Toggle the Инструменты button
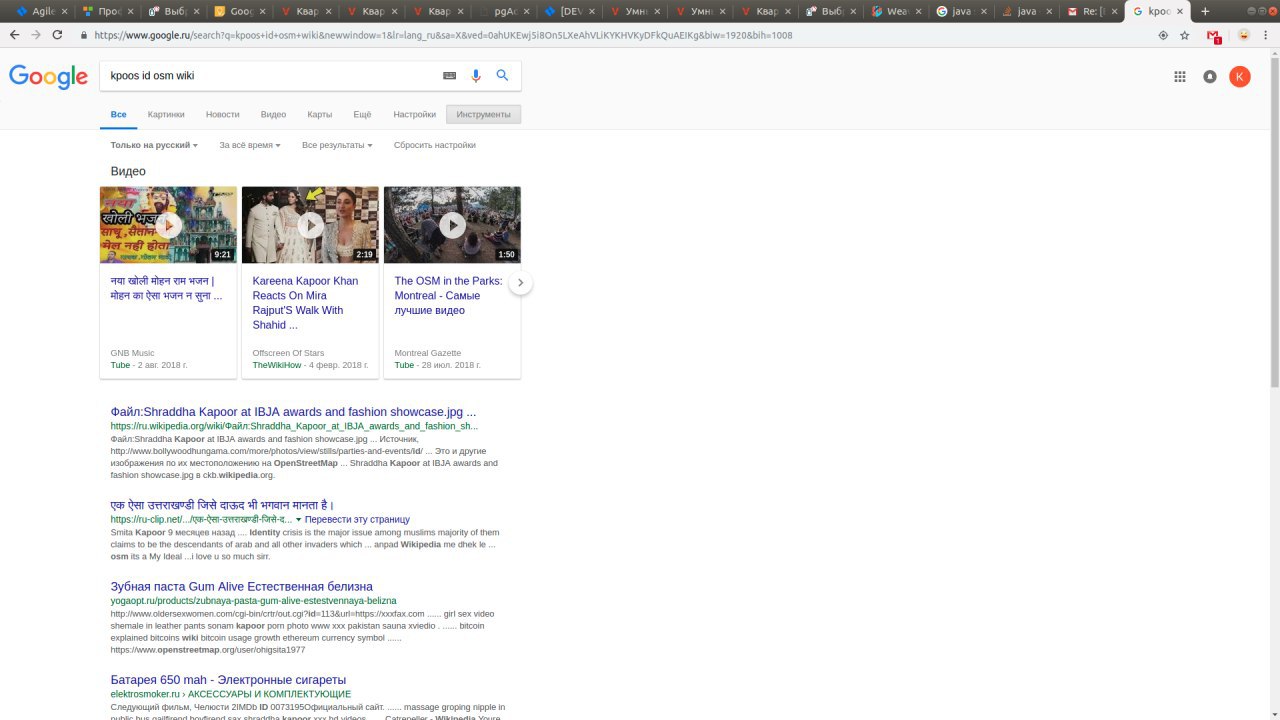Viewport: 1280px width, 720px height. pyautogui.click(x=483, y=114)
